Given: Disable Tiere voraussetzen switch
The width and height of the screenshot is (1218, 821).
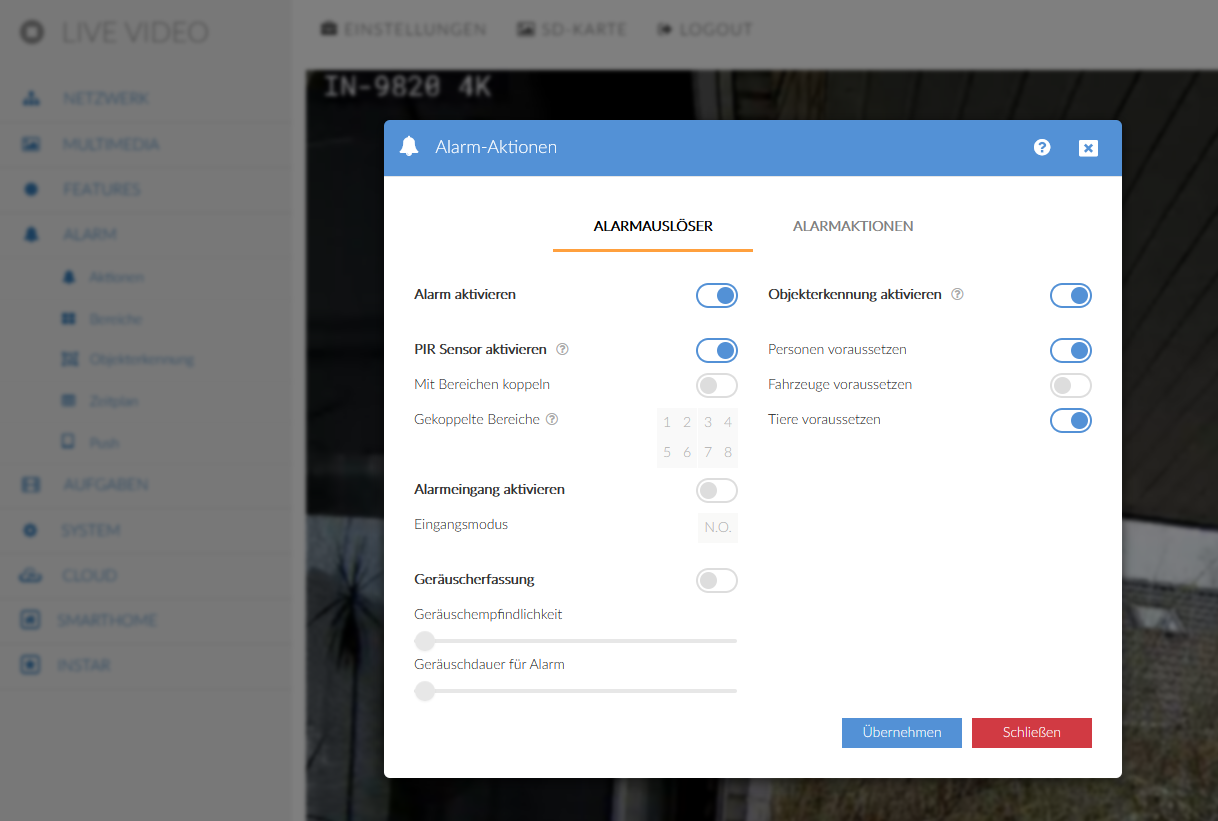Looking at the screenshot, I should tap(1071, 420).
